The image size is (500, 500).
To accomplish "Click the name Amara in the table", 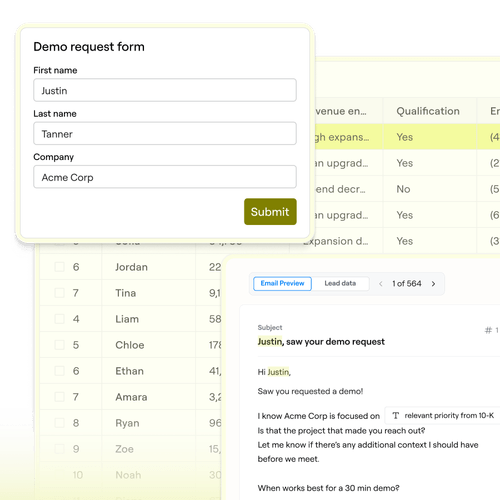I will [x=131, y=397].
